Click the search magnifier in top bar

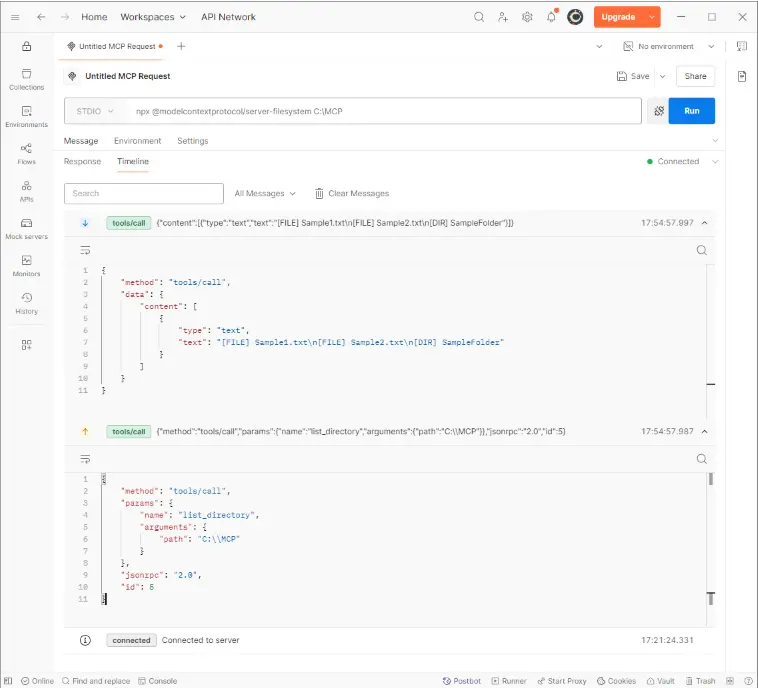(479, 17)
